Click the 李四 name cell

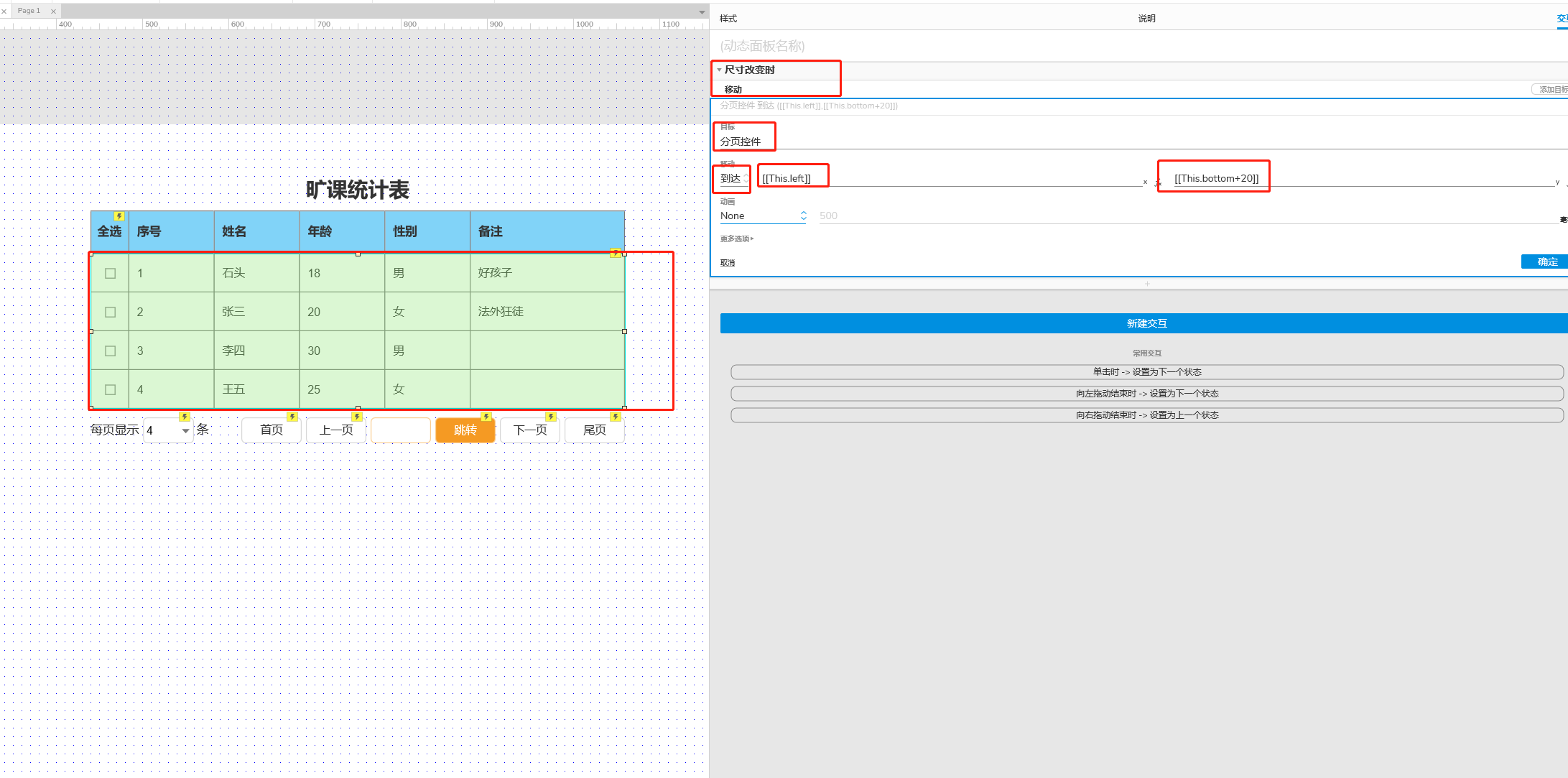(x=256, y=351)
